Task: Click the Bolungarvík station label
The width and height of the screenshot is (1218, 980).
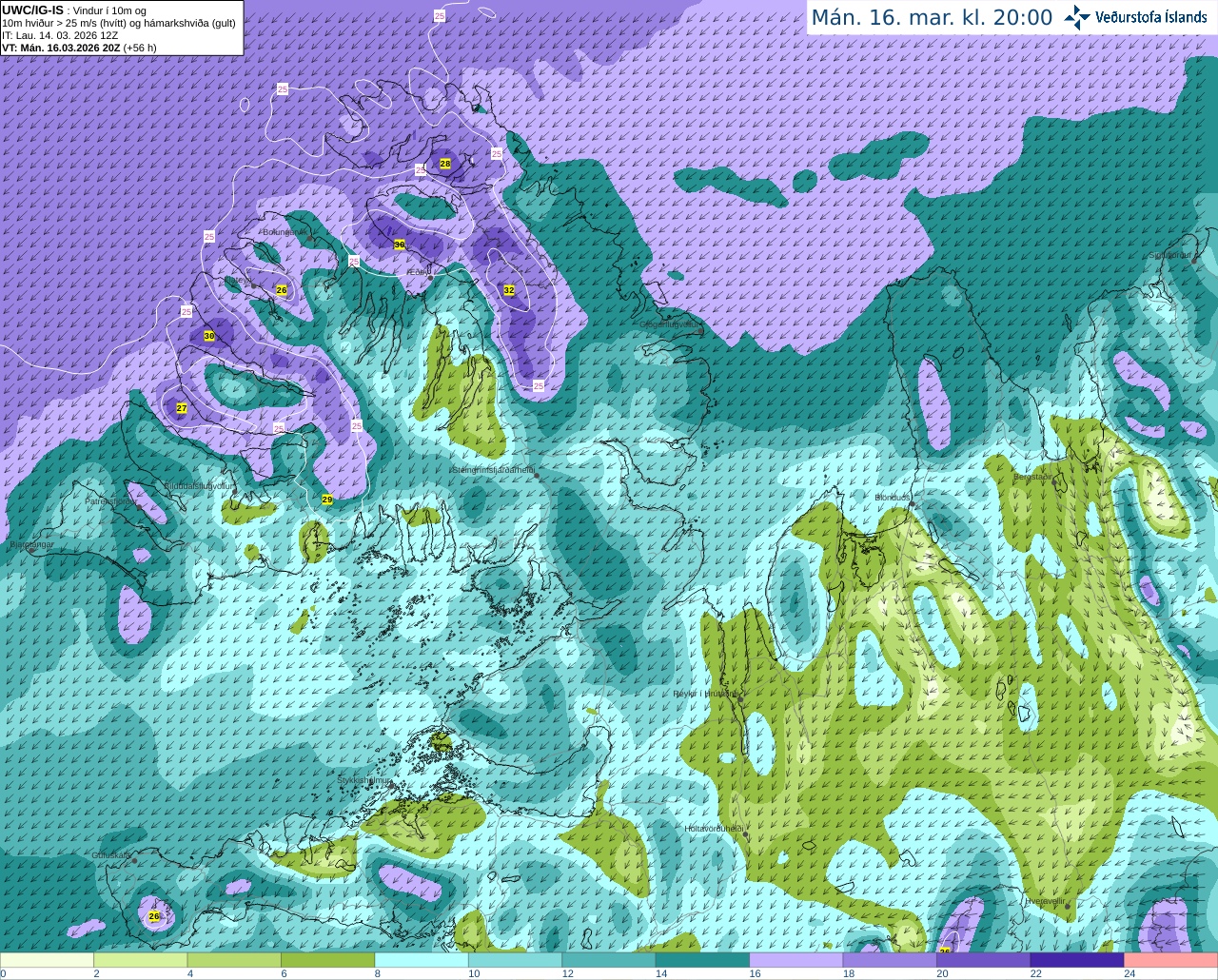Action: [284, 231]
